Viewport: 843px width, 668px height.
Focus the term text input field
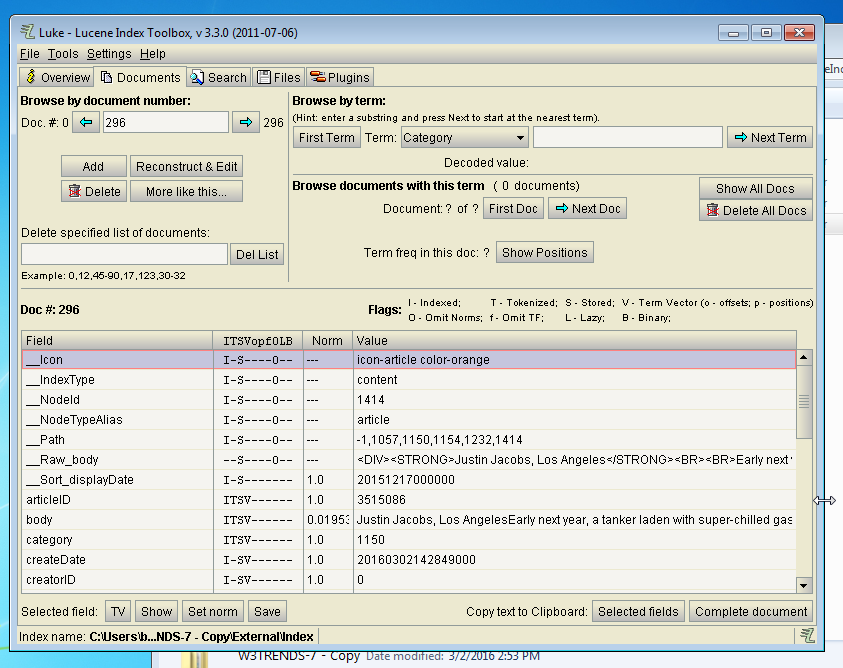pos(627,138)
